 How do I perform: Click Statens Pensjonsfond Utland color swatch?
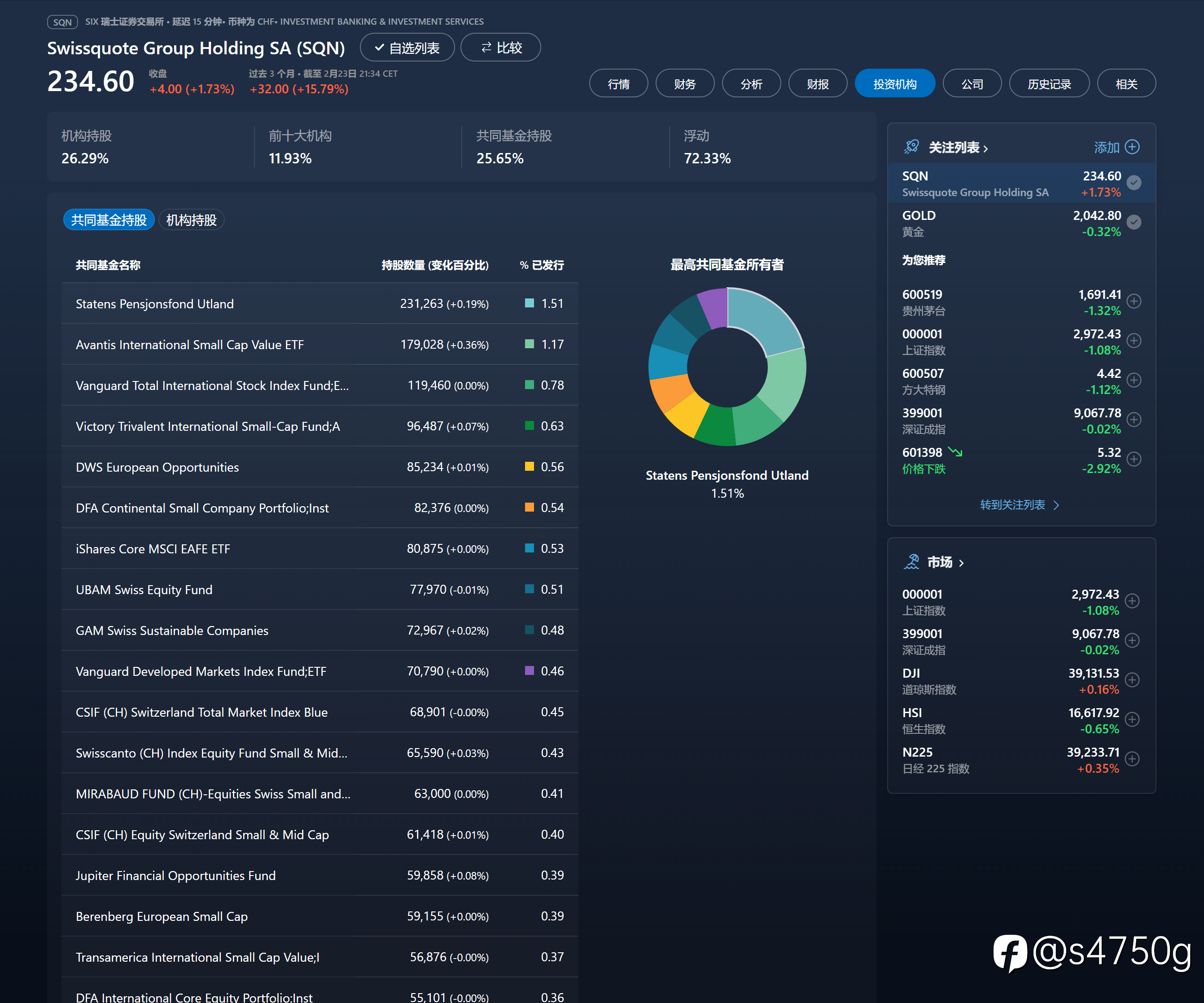[530, 303]
